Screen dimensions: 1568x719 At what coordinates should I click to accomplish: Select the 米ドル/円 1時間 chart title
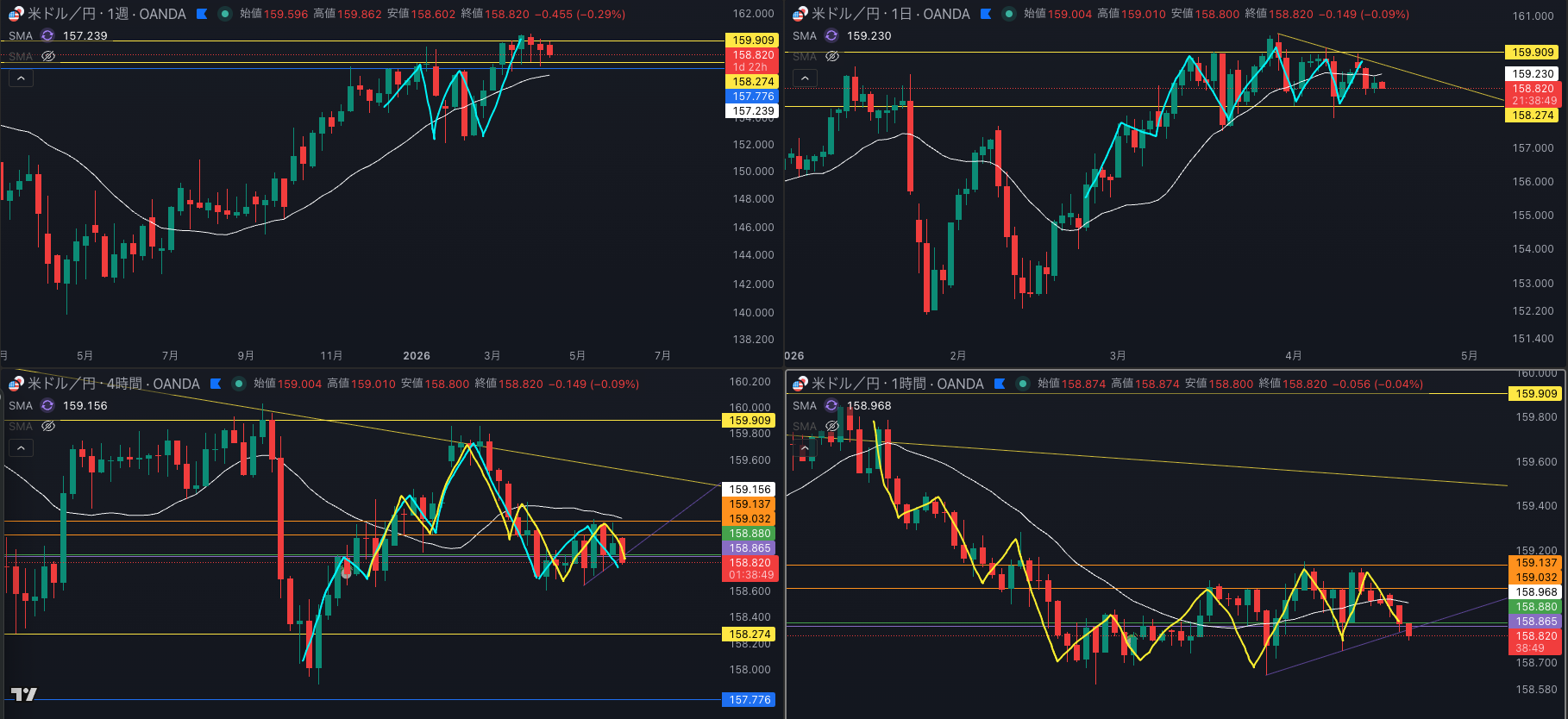(897, 384)
